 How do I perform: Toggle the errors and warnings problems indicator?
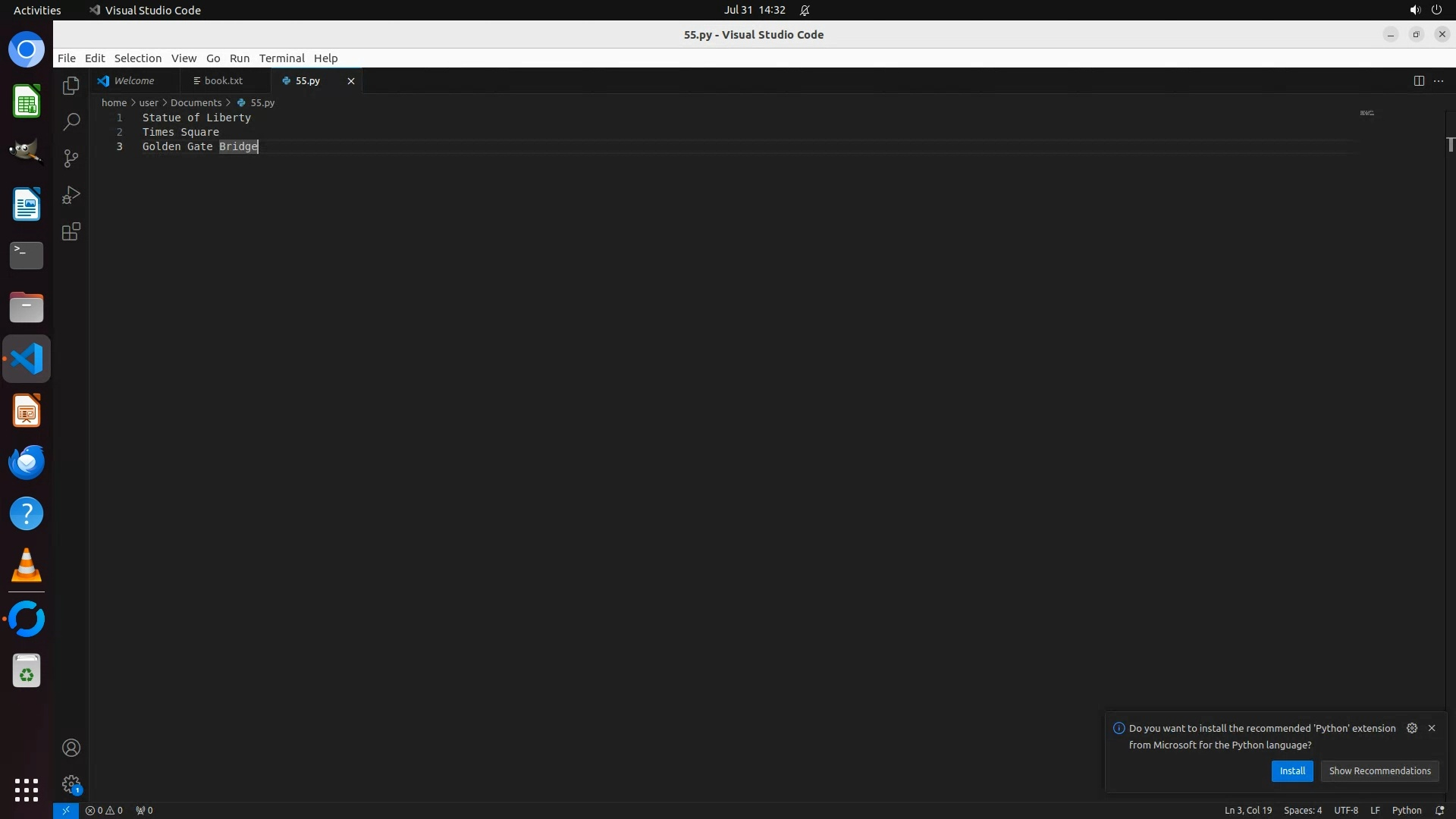104,810
